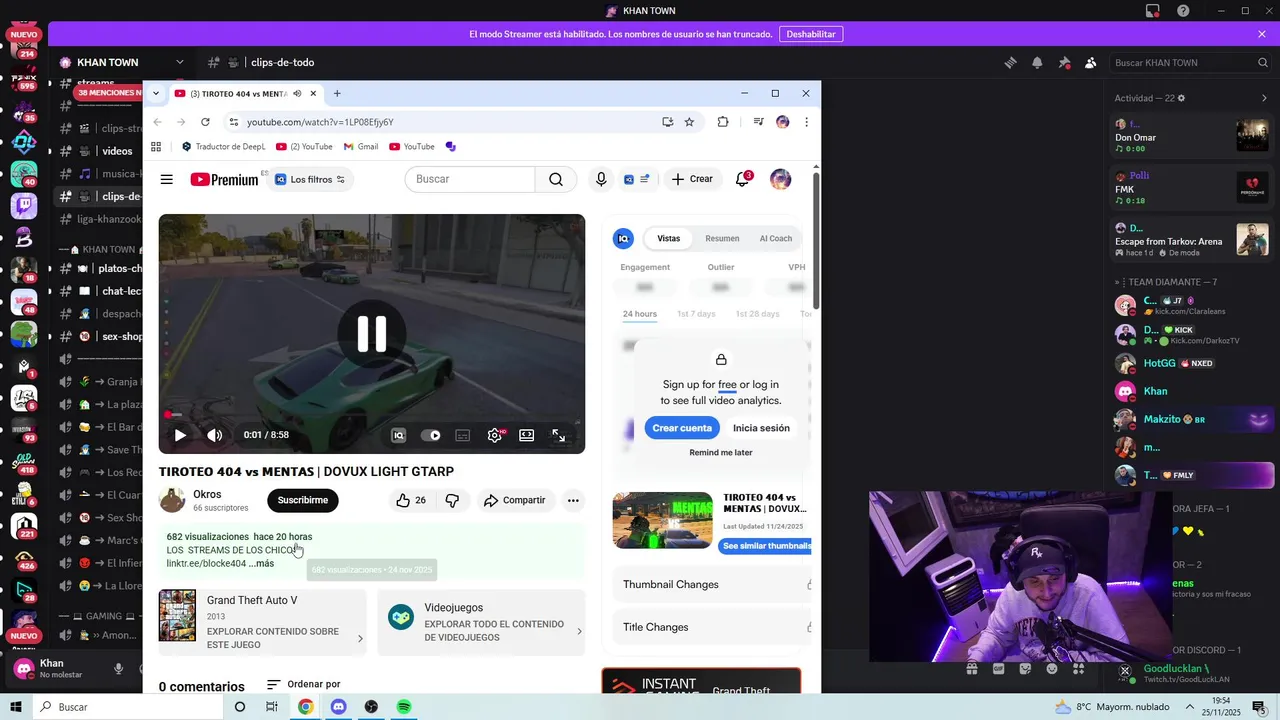Toggle autoplay switch in the player

coord(431,435)
